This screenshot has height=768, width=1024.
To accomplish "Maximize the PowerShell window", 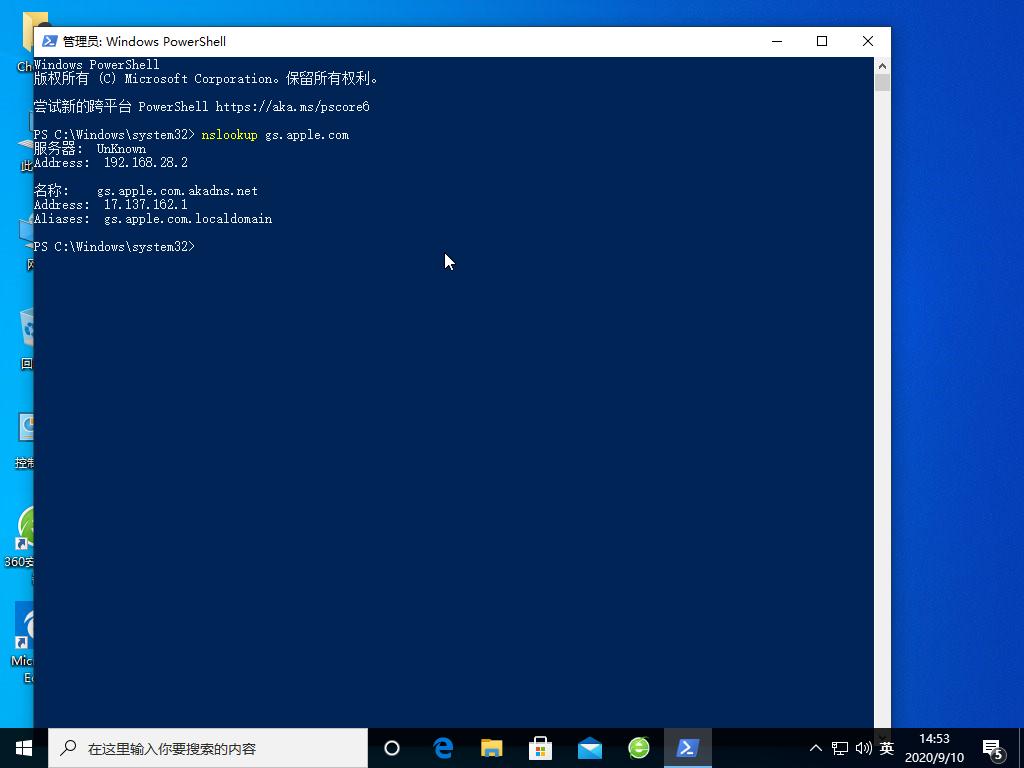I will pos(822,41).
